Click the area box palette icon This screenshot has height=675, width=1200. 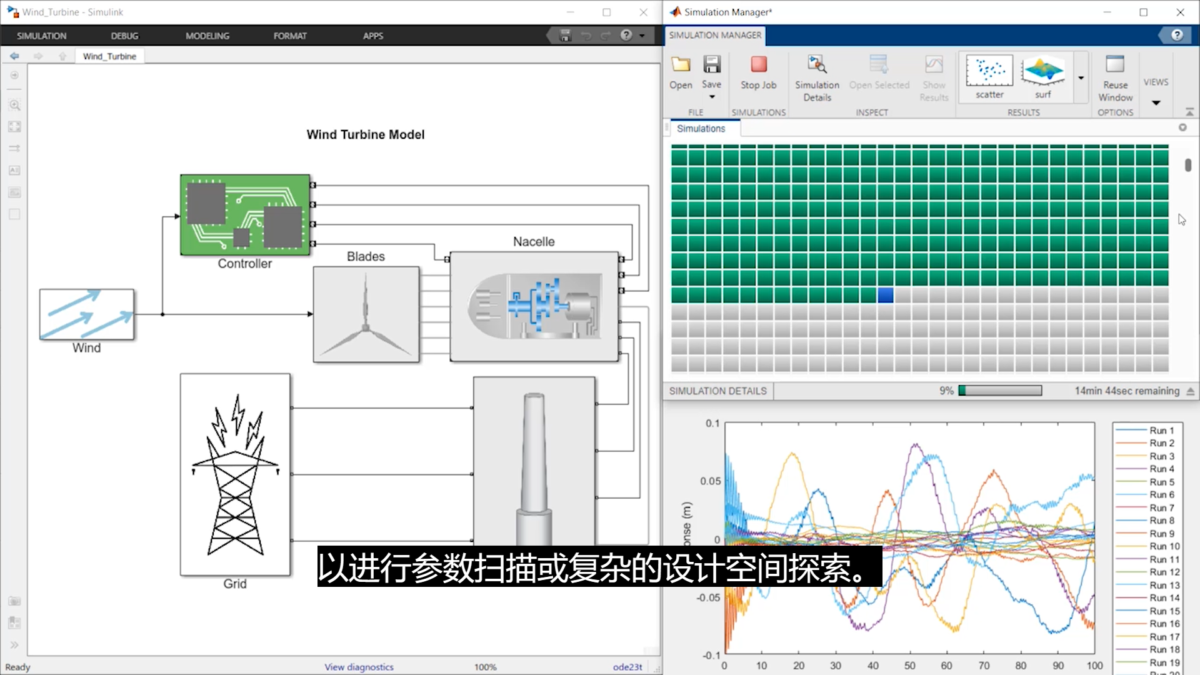[x=14, y=214]
